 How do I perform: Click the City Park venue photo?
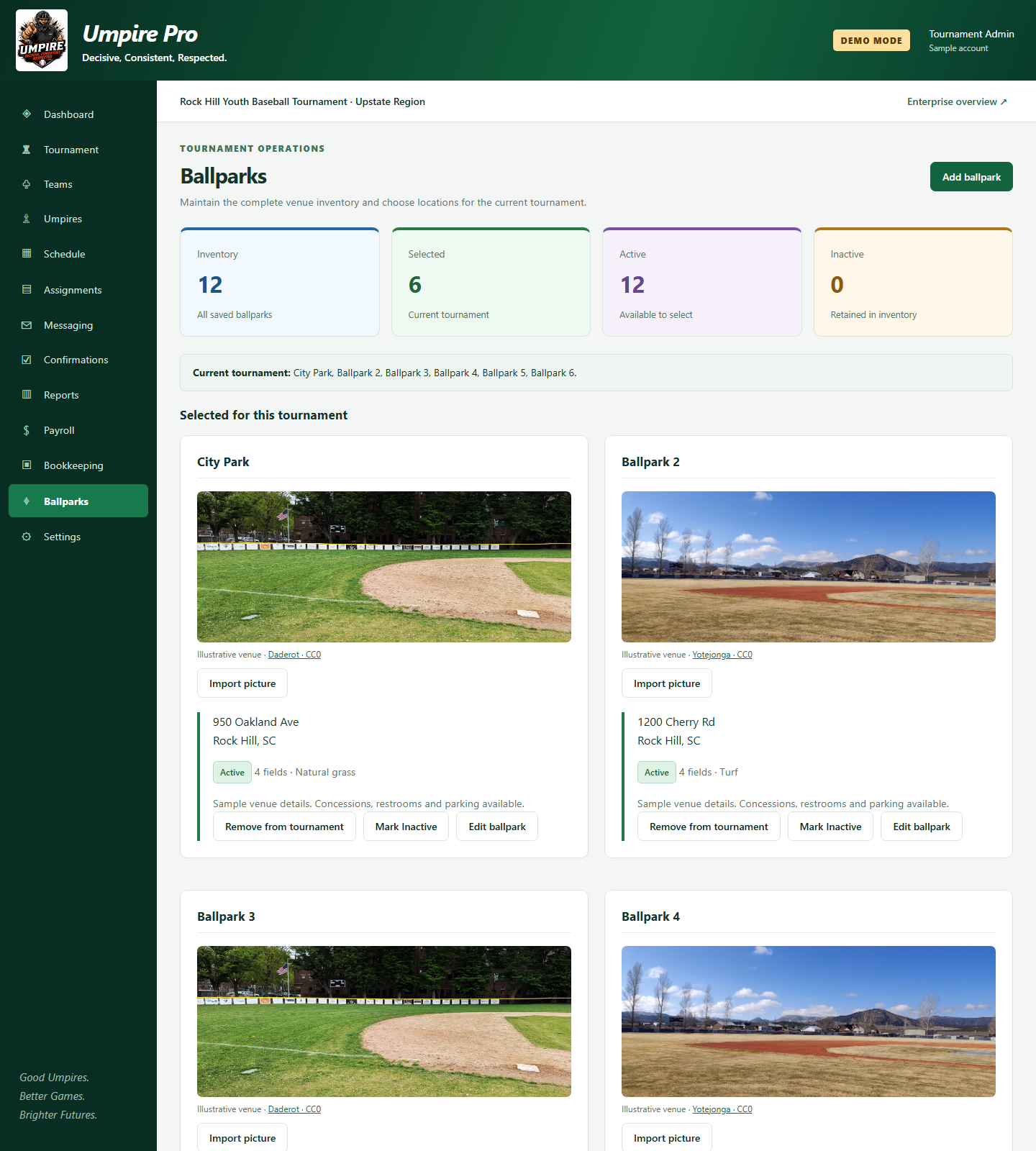384,567
